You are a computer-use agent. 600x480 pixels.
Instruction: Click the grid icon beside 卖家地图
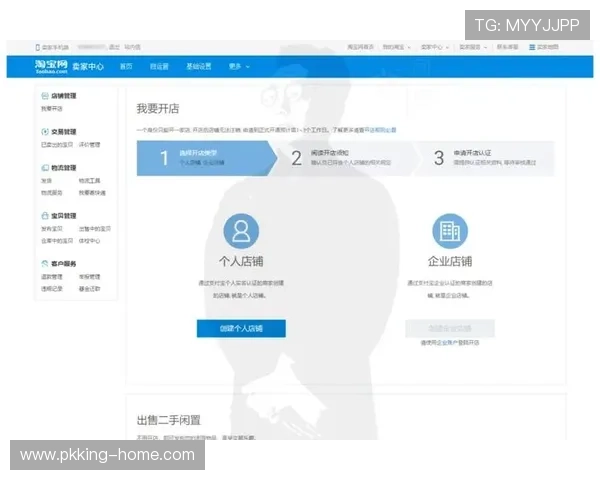(532, 47)
